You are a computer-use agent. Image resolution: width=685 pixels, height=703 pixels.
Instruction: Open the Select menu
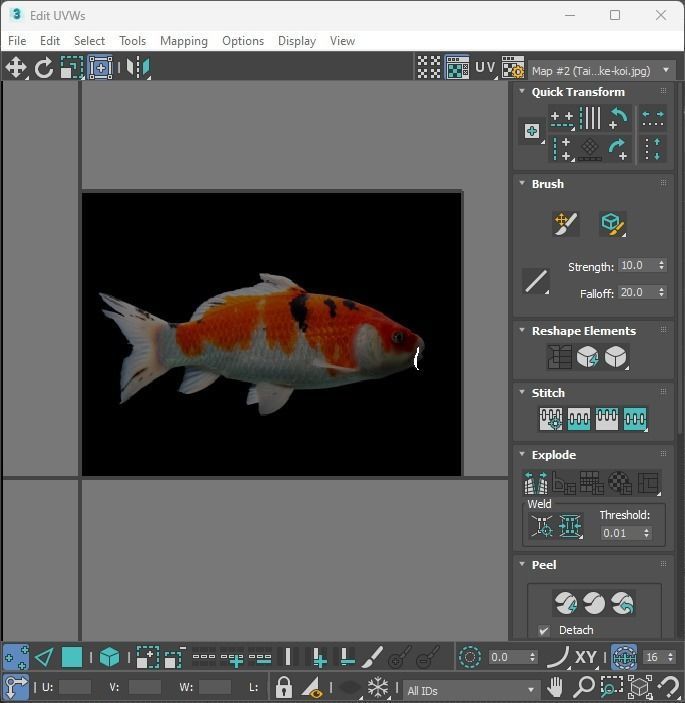(89, 41)
